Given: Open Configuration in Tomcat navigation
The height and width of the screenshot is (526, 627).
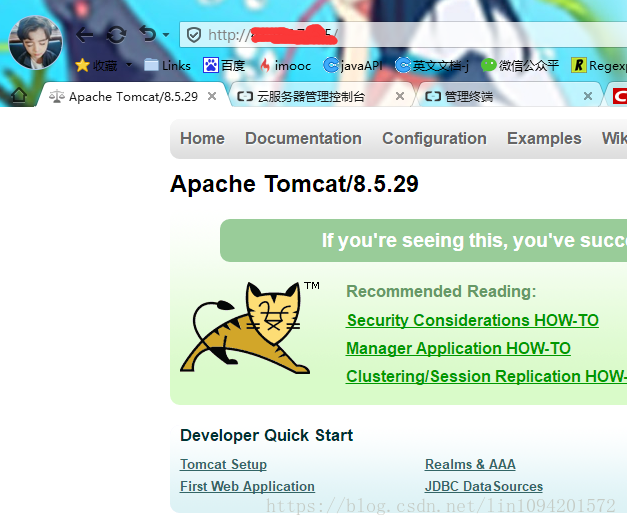Looking at the screenshot, I should [434, 138].
